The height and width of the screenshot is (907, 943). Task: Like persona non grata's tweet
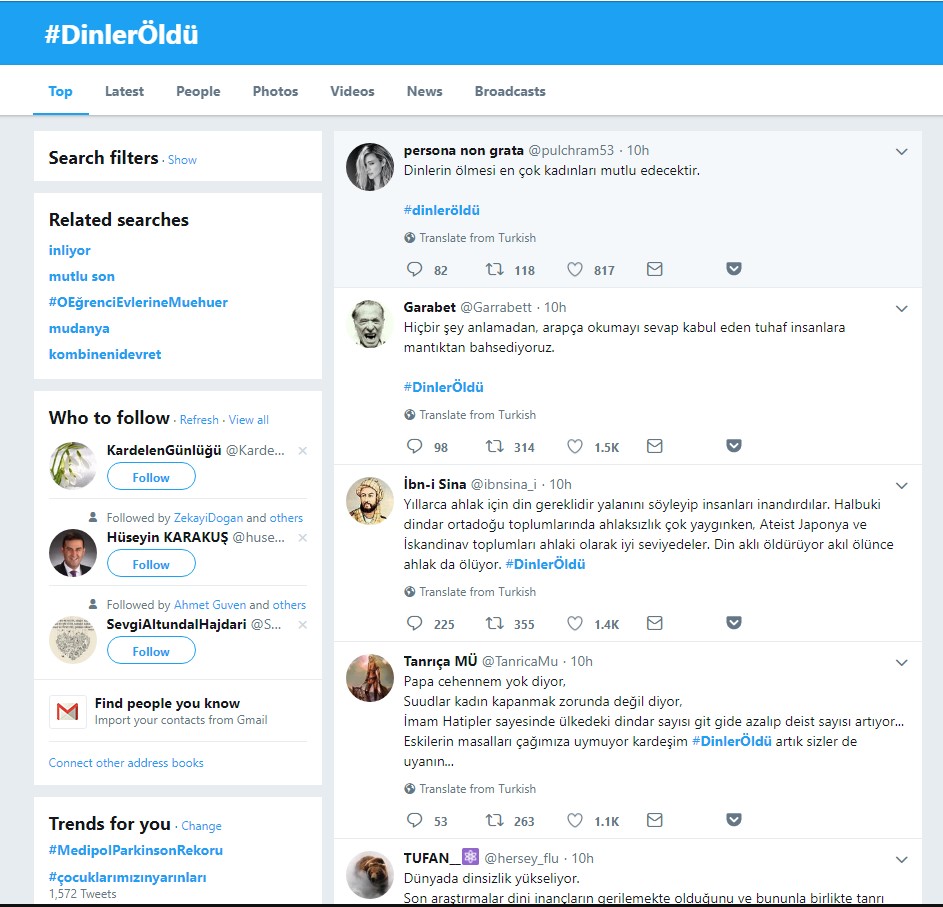point(575,269)
